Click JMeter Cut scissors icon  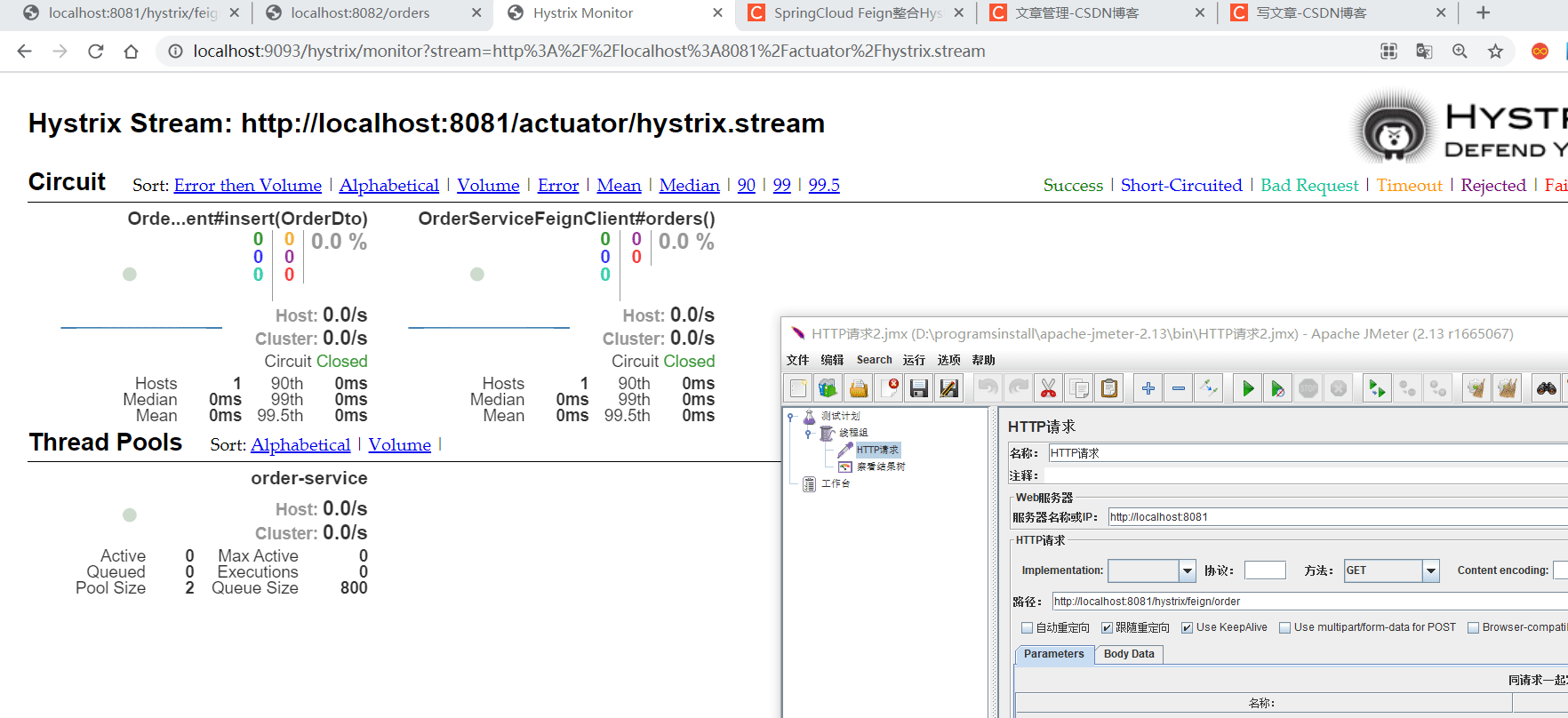coord(1049,388)
